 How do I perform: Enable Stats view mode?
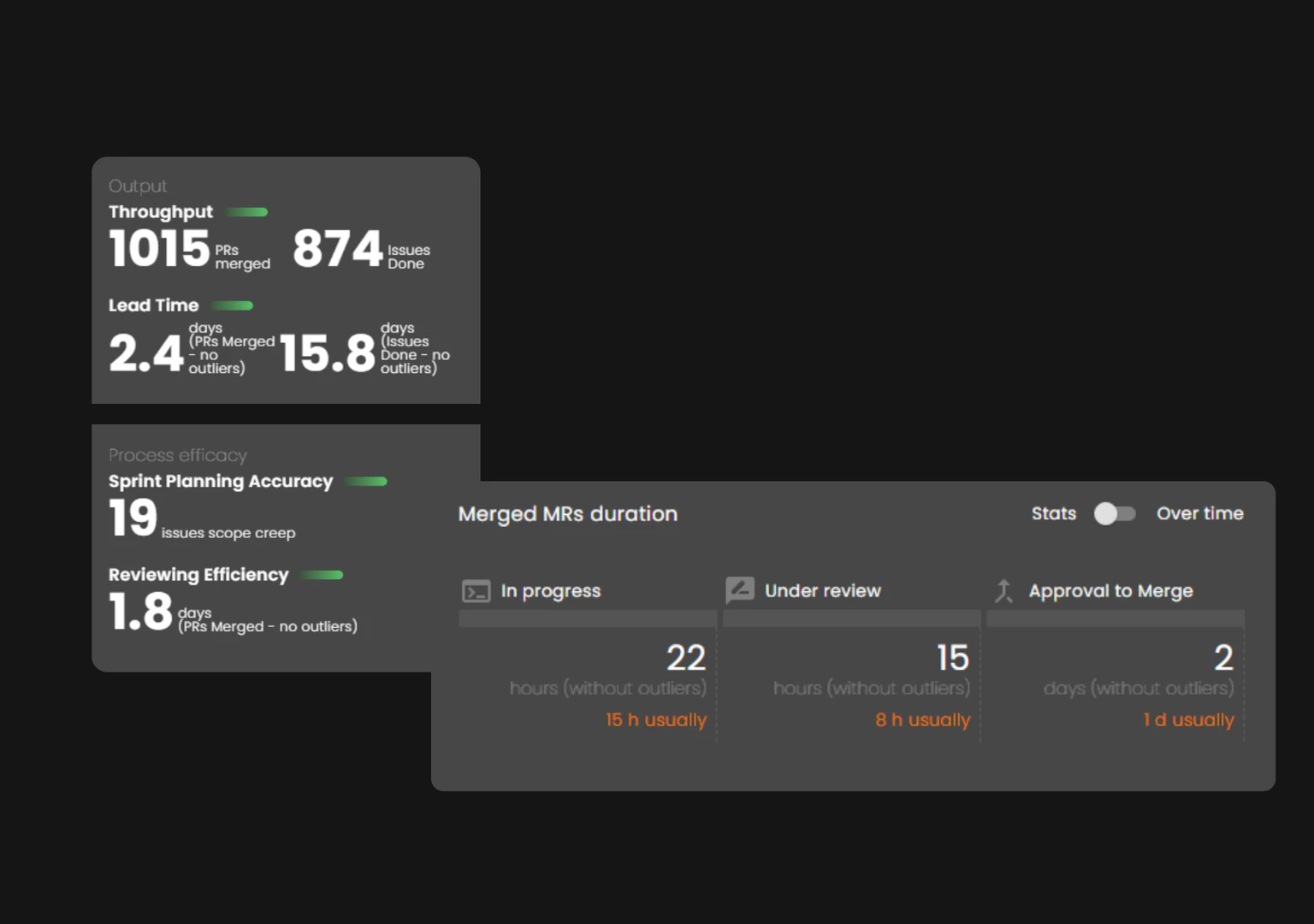(1053, 513)
